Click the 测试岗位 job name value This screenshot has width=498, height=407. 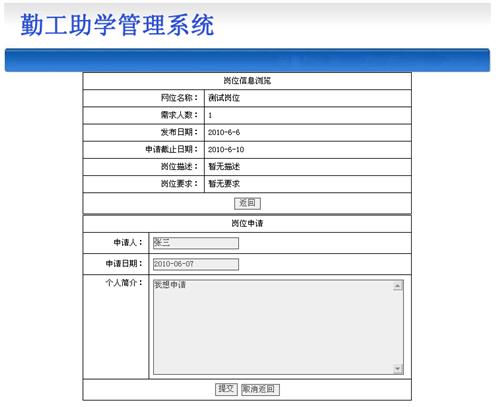coord(224,98)
